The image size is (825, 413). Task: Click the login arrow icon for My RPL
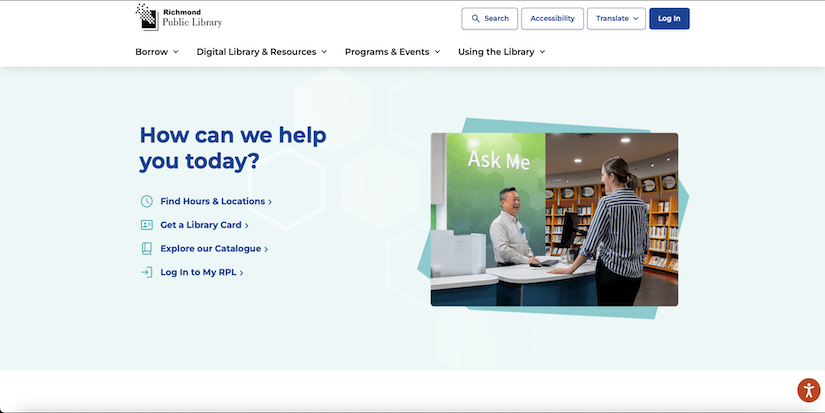(147, 272)
